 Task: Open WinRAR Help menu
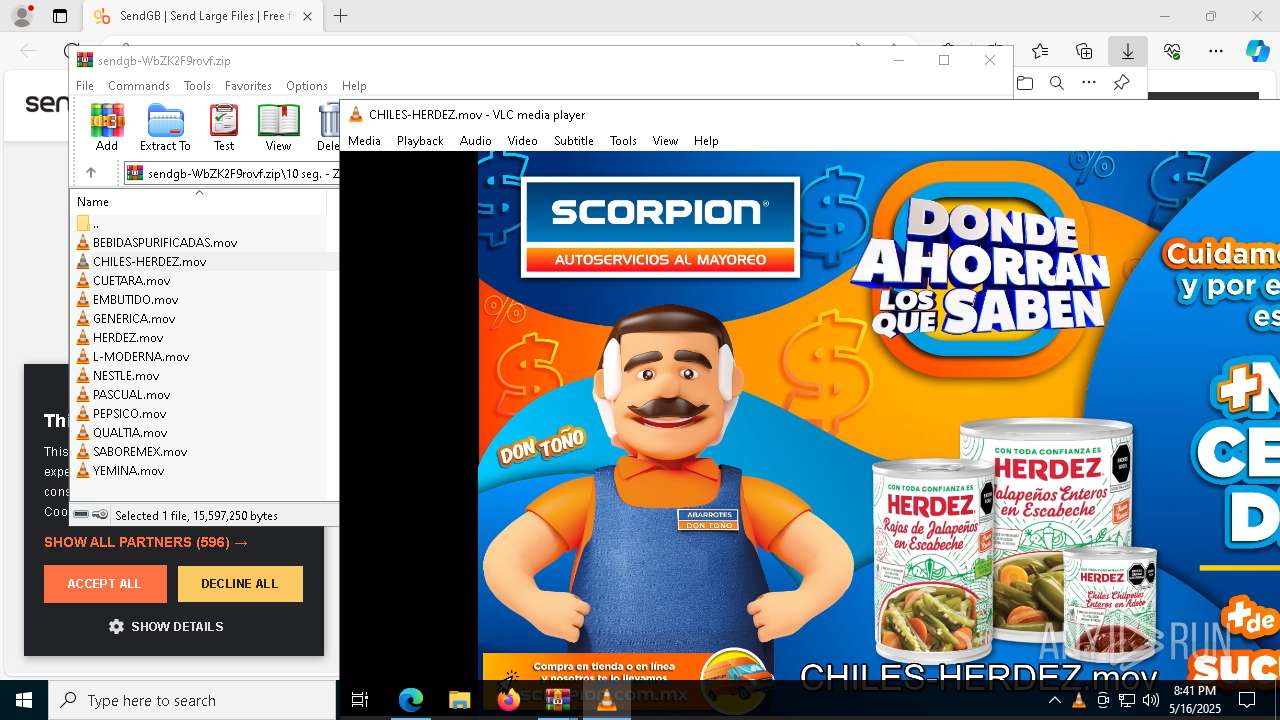coord(354,86)
